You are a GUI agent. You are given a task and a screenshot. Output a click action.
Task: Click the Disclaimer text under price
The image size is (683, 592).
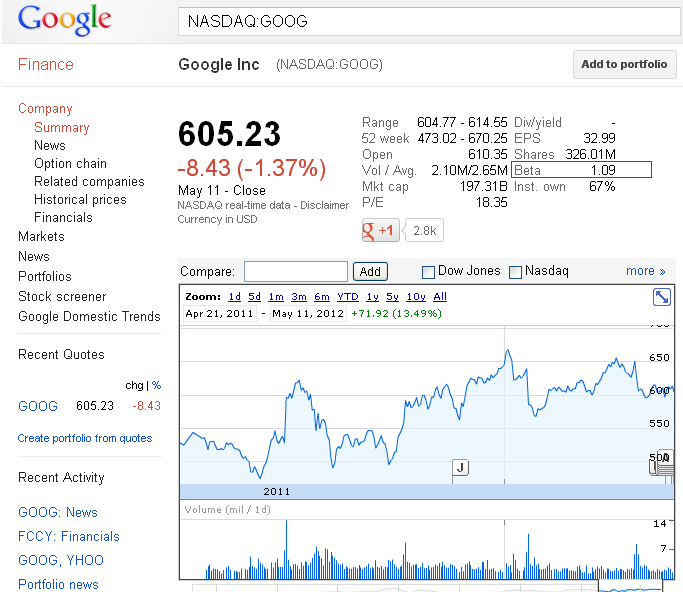pos(325,205)
